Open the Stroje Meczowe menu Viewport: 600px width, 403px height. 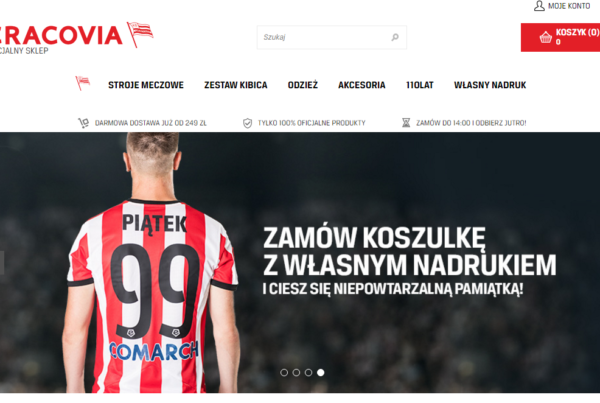pyautogui.click(x=146, y=85)
